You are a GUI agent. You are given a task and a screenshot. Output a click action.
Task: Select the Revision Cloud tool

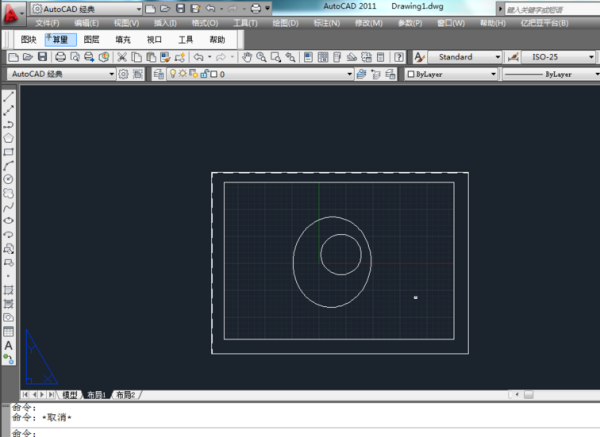[x=8, y=193]
